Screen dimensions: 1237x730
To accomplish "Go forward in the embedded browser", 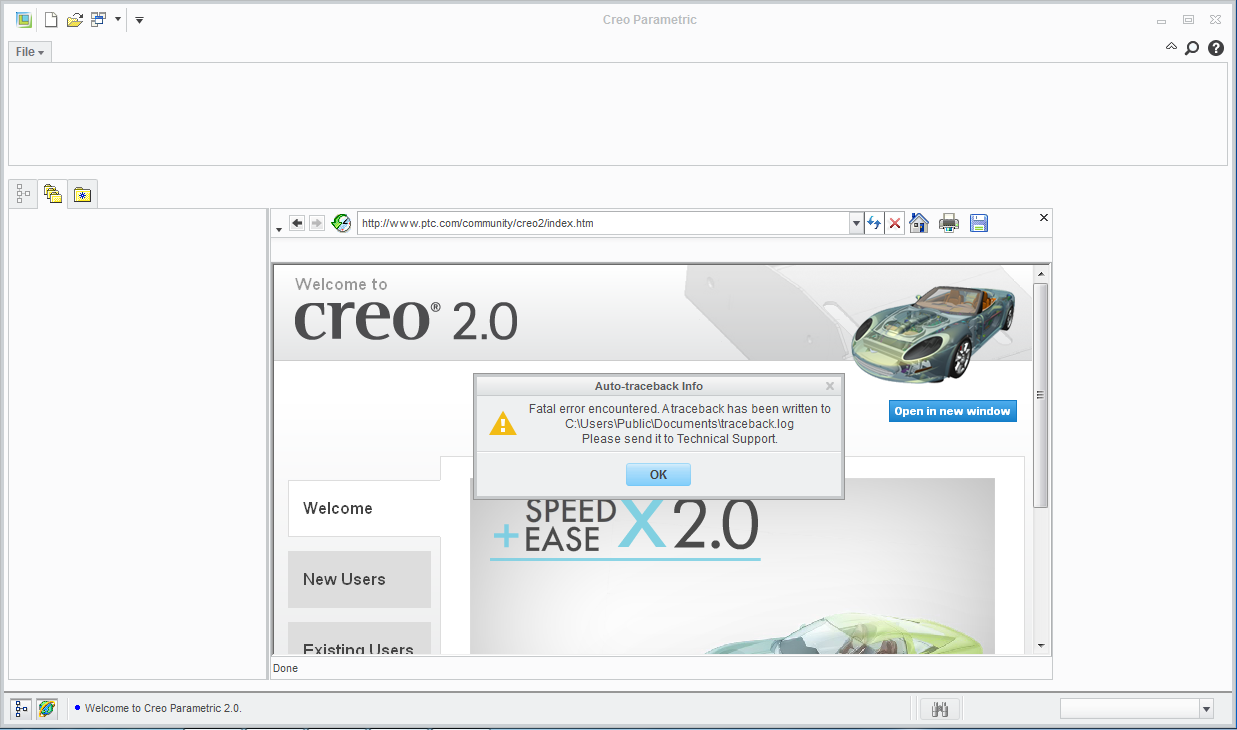I will tap(317, 223).
